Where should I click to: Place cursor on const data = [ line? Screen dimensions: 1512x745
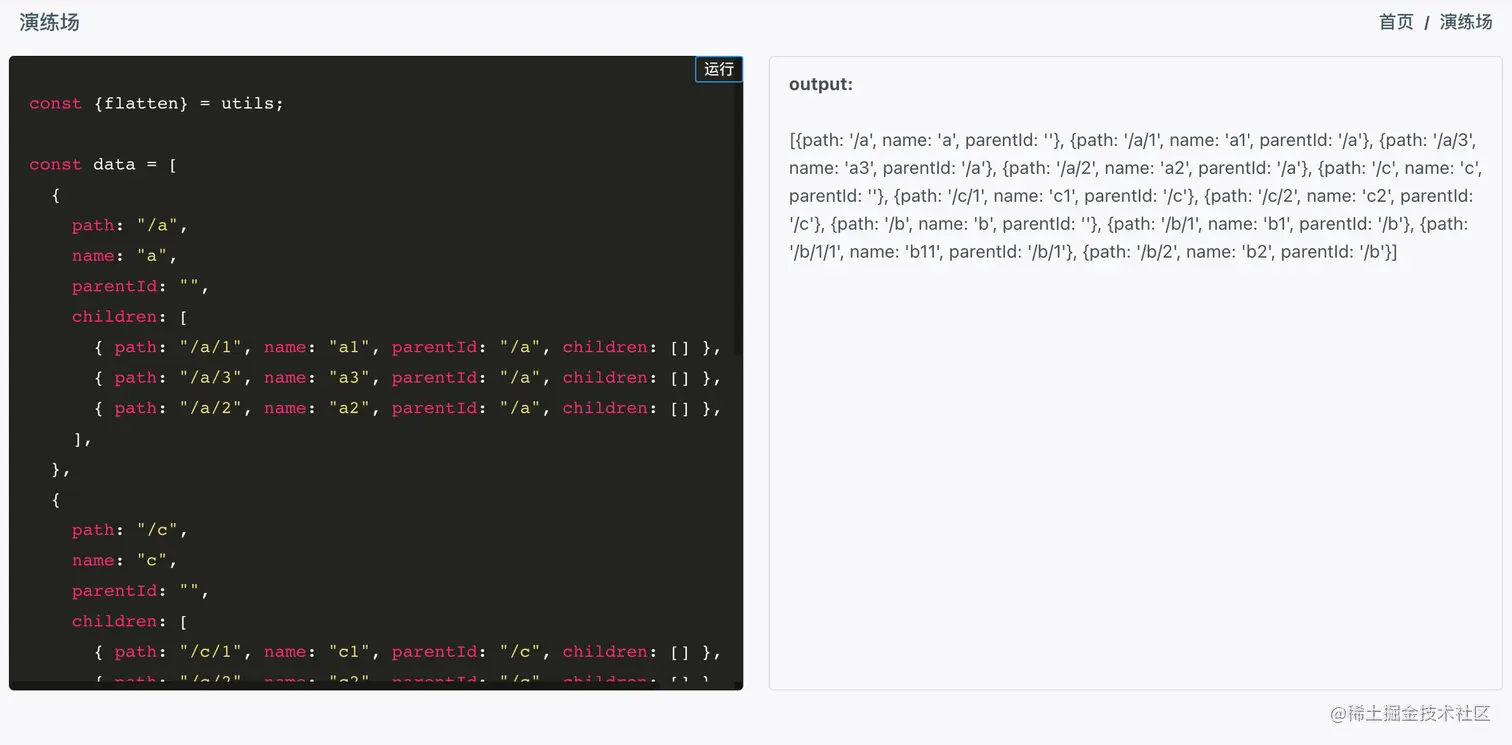[103, 164]
